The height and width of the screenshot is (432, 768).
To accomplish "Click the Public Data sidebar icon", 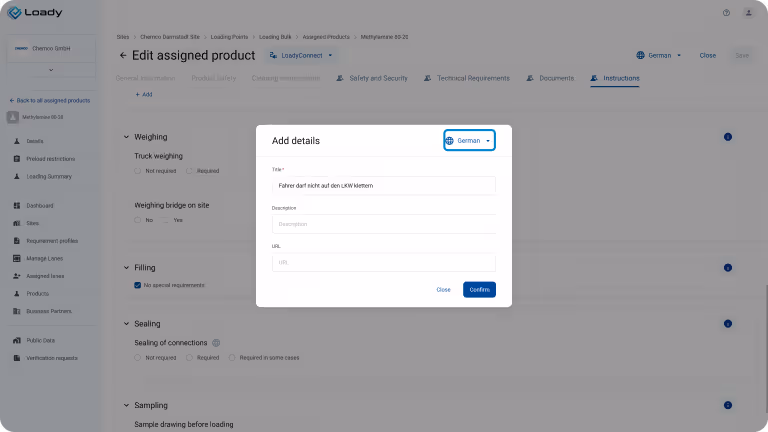I will [x=17, y=340].
